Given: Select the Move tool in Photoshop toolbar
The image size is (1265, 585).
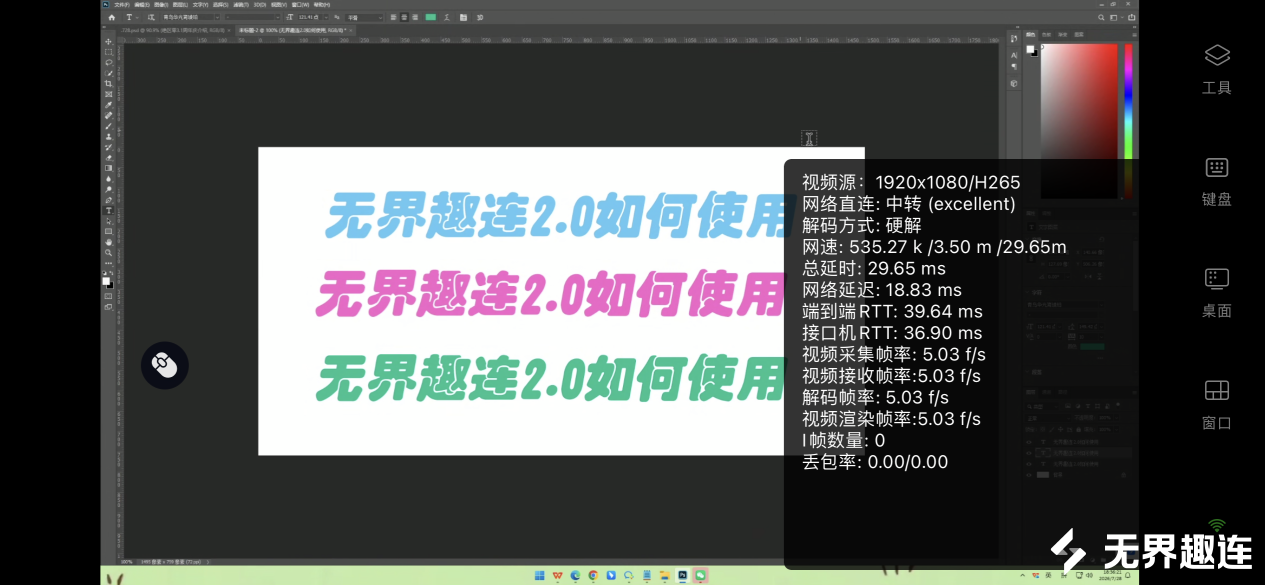Looking at the screenshot, I should coord(108,42).
